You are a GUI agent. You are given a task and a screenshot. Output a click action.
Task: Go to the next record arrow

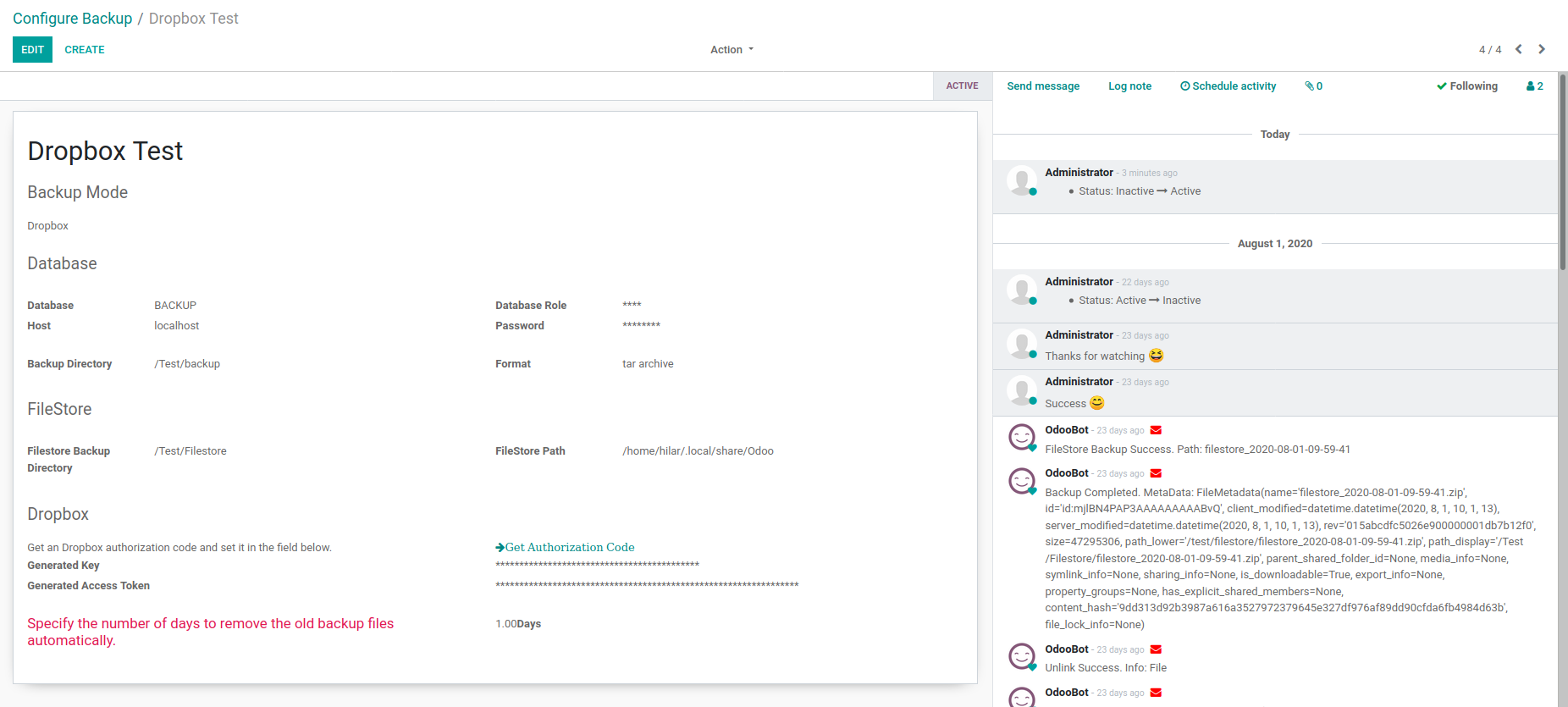point(1542,49)
